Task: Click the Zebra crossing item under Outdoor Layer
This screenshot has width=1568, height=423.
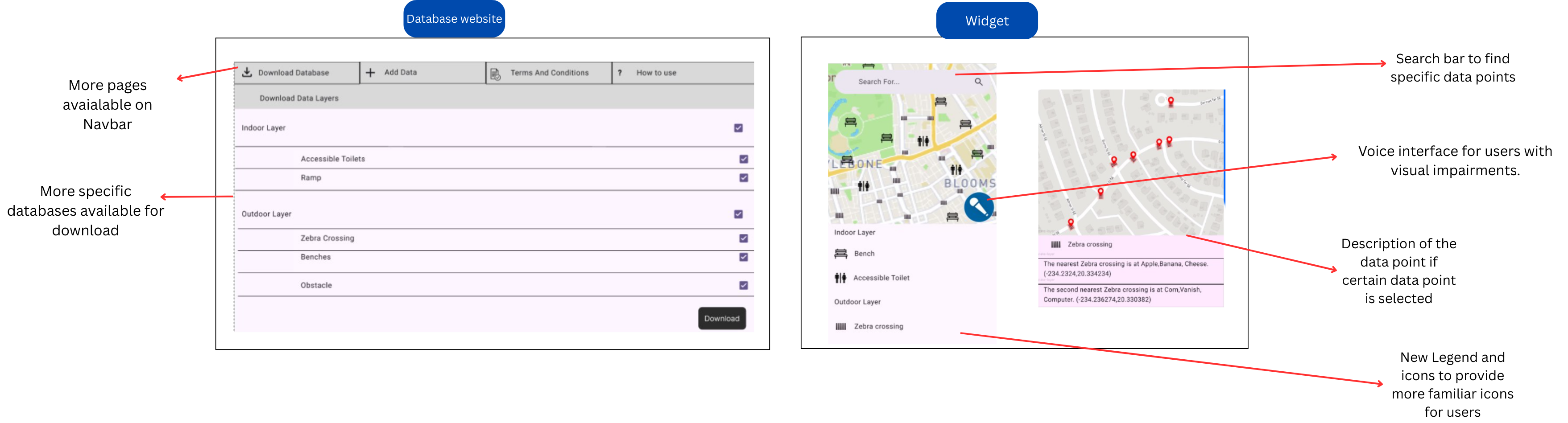Action: click(878, 327)
